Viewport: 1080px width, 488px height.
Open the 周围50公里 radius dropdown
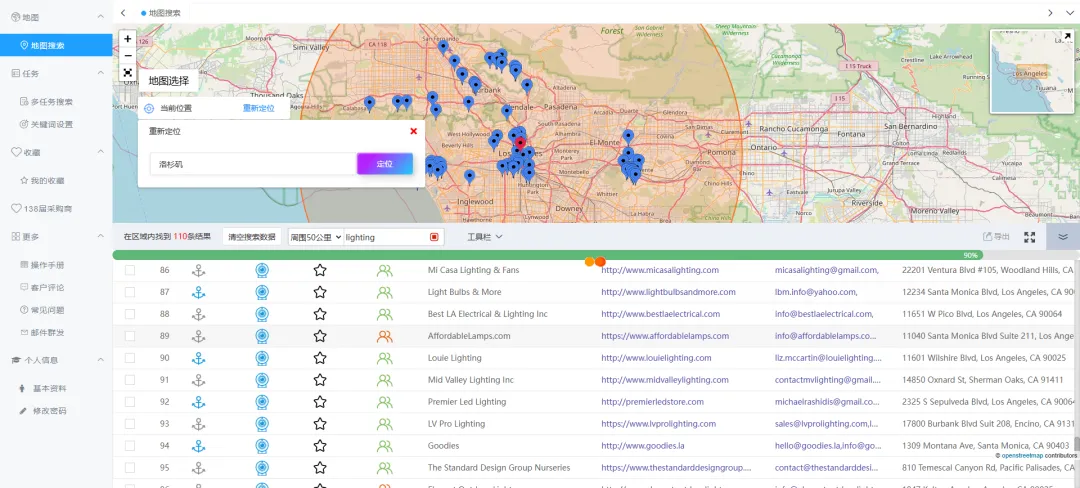315,237
